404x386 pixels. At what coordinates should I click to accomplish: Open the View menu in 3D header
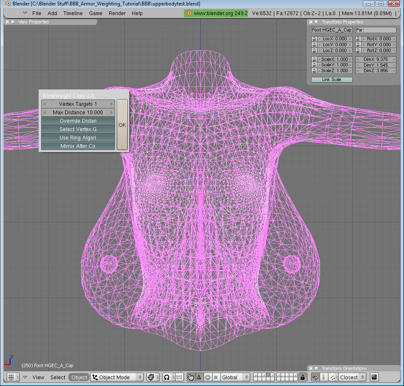click(x=38, y=377)
